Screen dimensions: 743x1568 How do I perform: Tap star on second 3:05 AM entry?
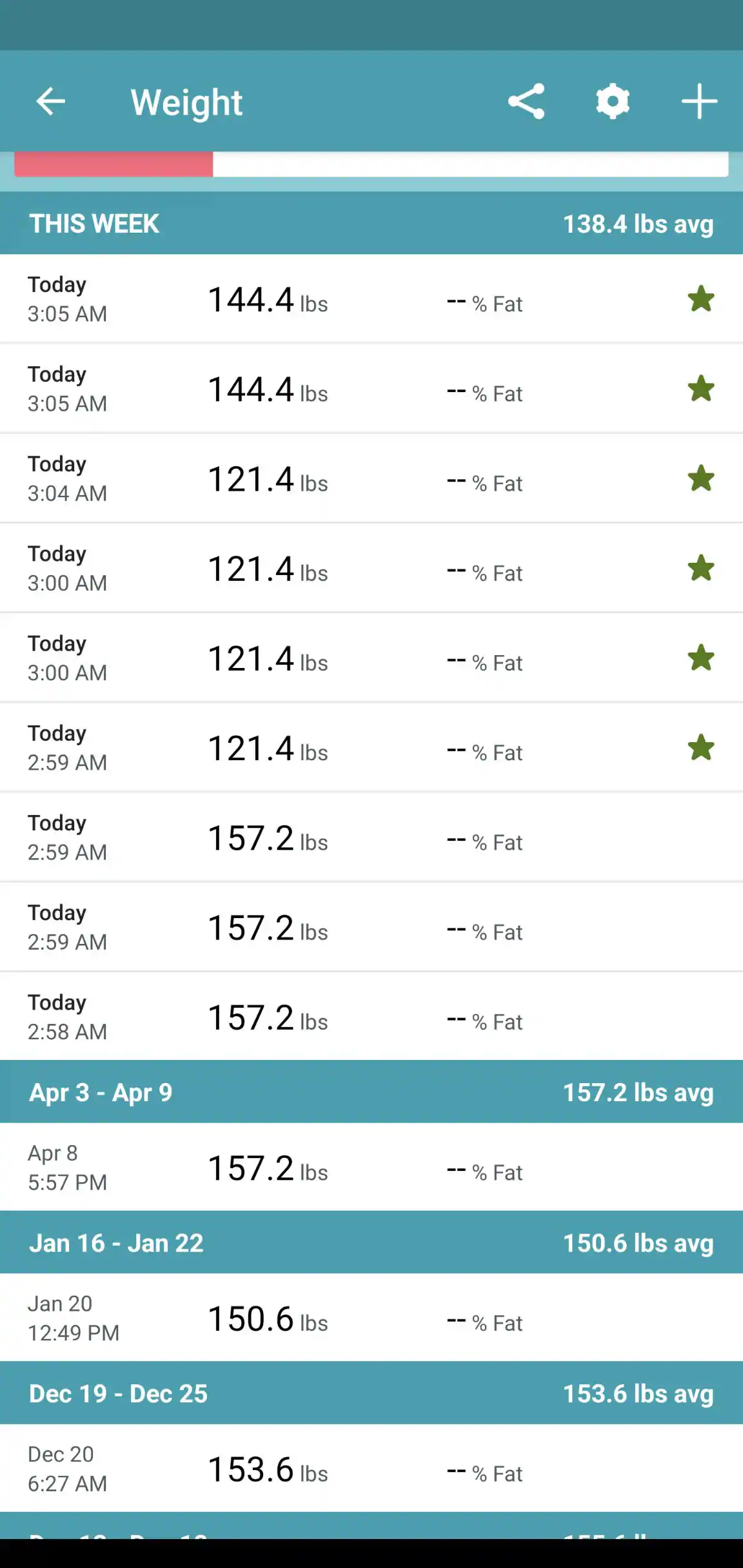coord(700,389)
